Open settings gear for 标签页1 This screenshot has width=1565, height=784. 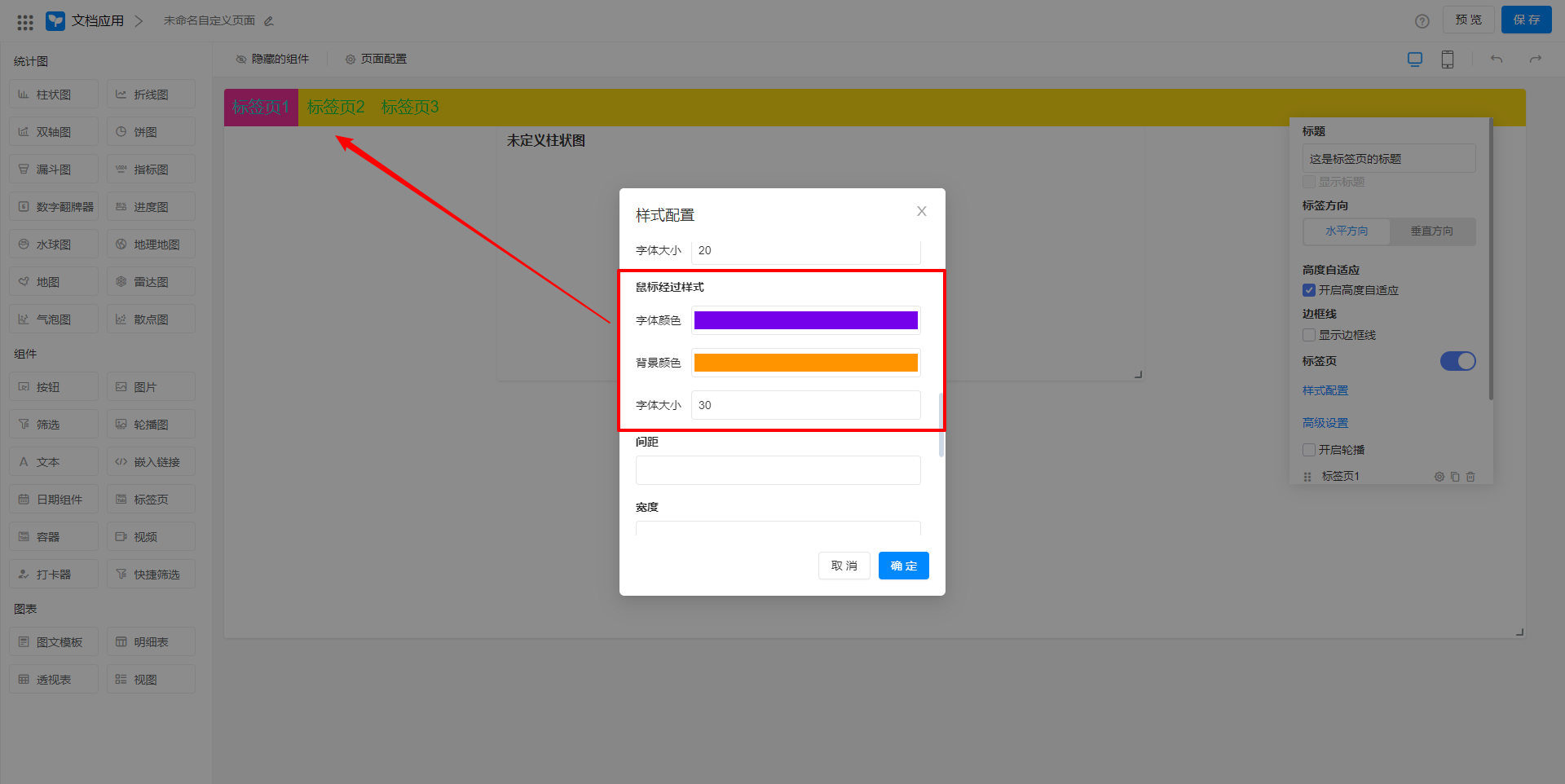coord(1439,477)
